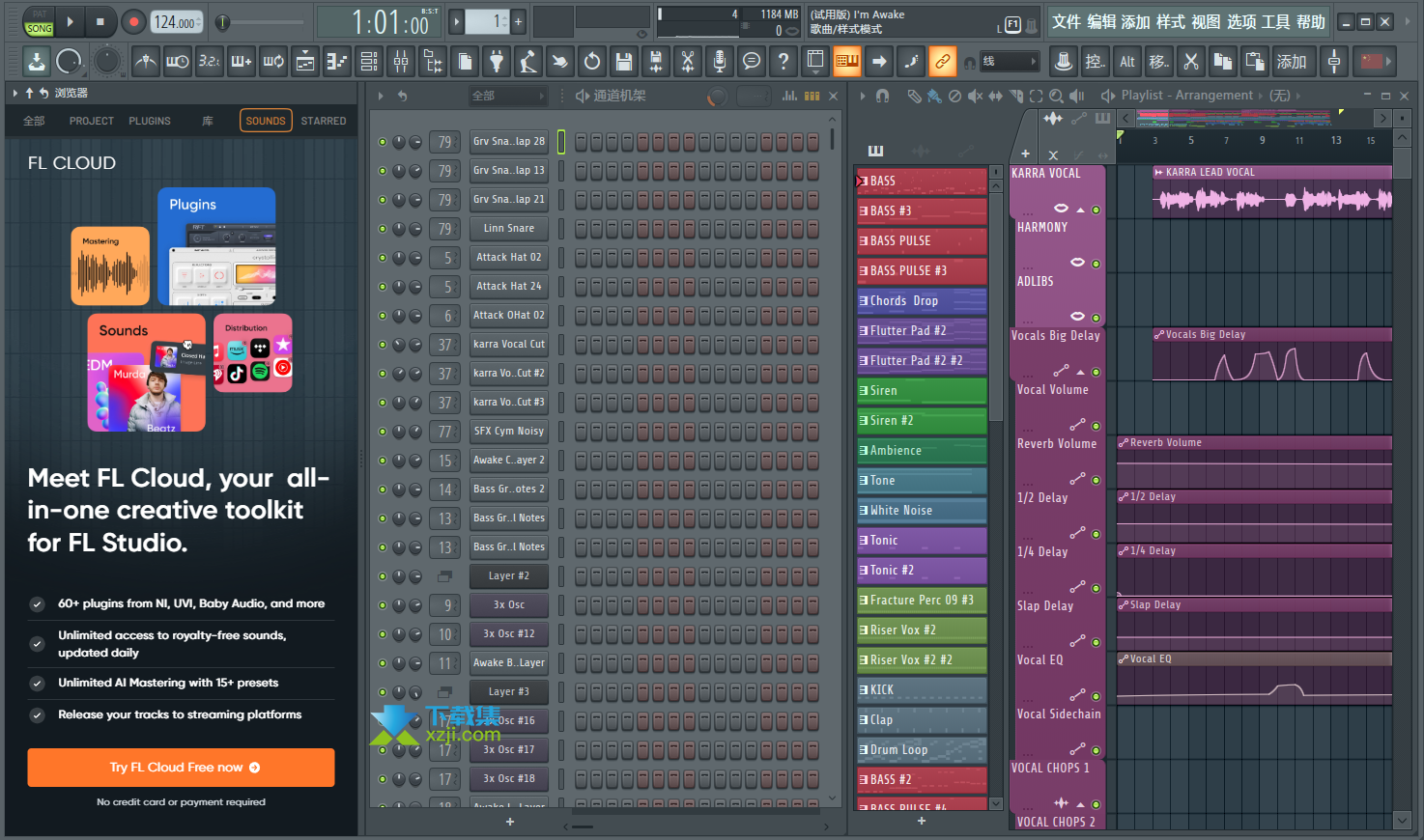Click Try FL Cloud Free now button
This screenshot has height=840, width=1424.
click(x=181, y=768)
